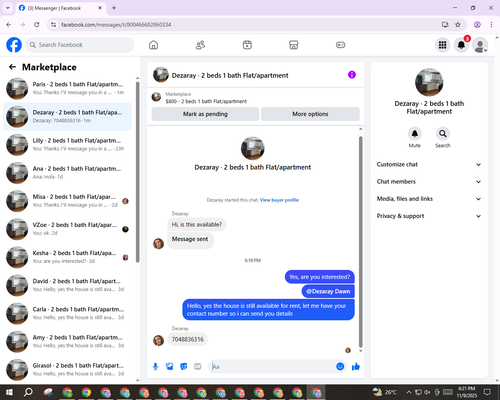This screenshot has height=400, width=500.
Task: Open the Facebook Home icon
Action: [153, 45]
